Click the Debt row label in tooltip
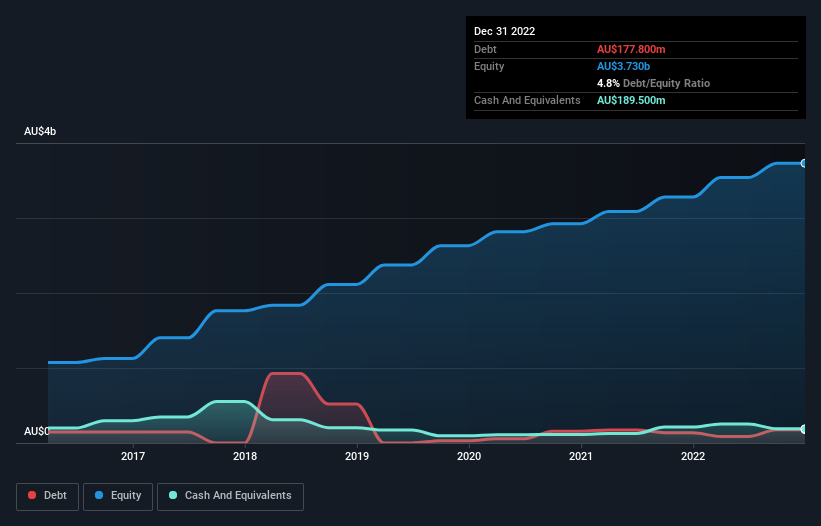 (x=485, y=49)
